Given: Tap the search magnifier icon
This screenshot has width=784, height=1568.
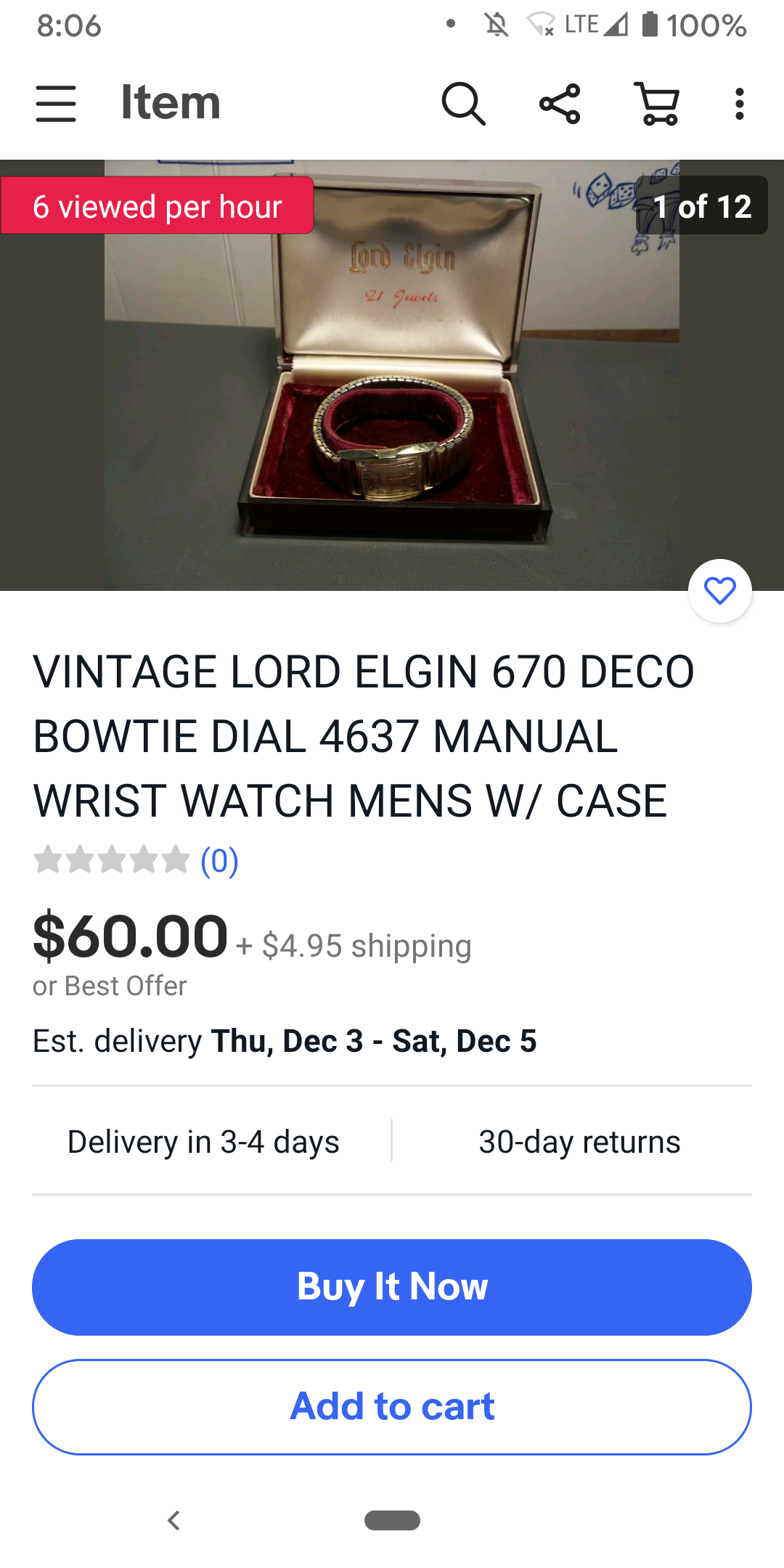Looking at the screenshot, I should 463,104.
